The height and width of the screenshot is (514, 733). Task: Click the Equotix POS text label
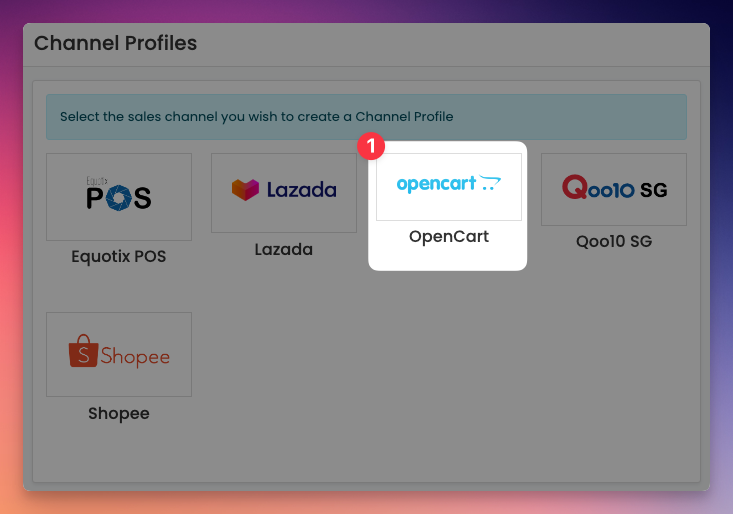(119, 257)
